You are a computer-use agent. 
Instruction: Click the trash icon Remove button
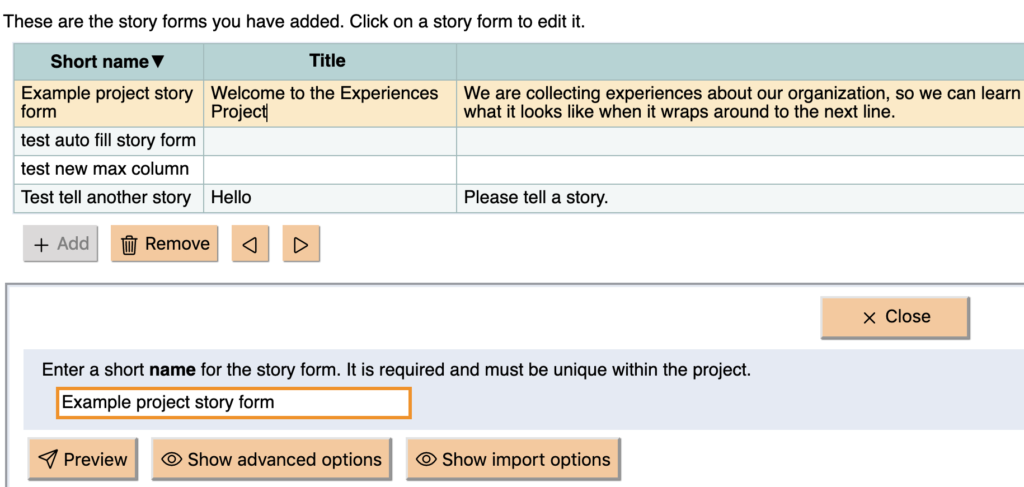164,244
